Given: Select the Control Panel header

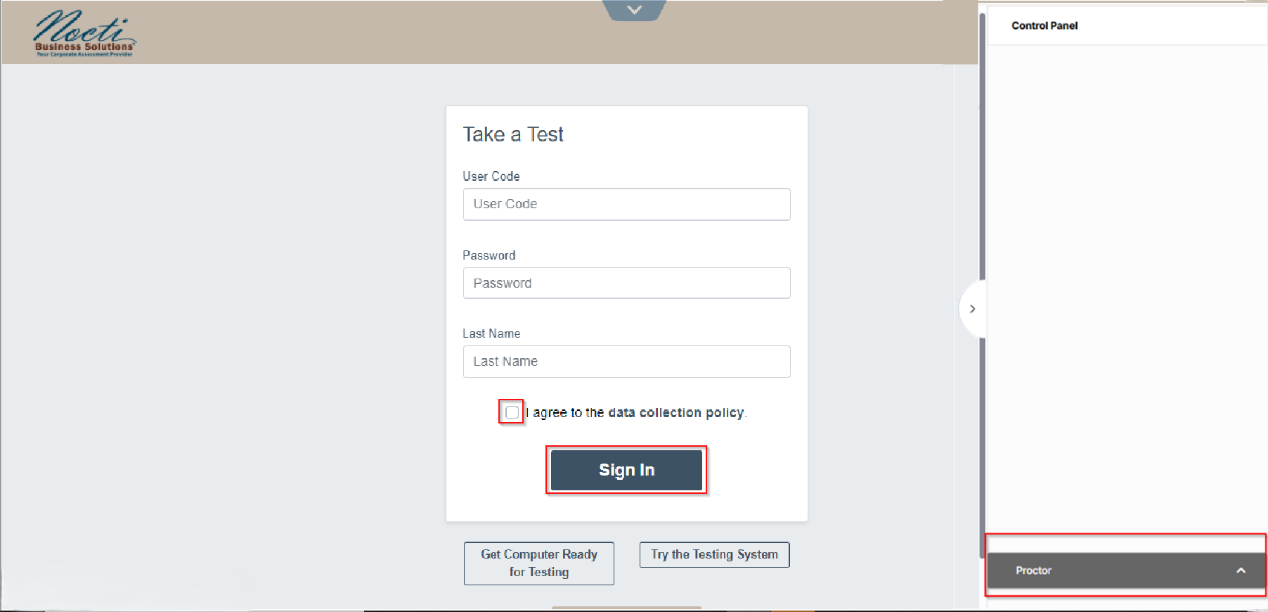Looking at the screenshot, I should tap(1044, 26).
